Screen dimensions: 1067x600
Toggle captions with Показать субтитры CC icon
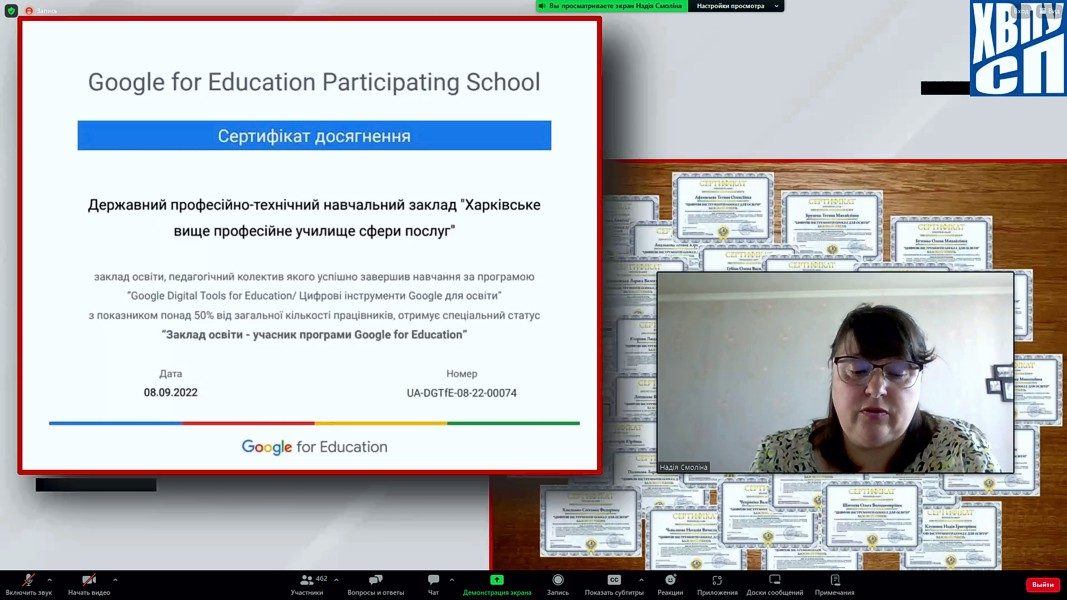click(x=614, y=580)
